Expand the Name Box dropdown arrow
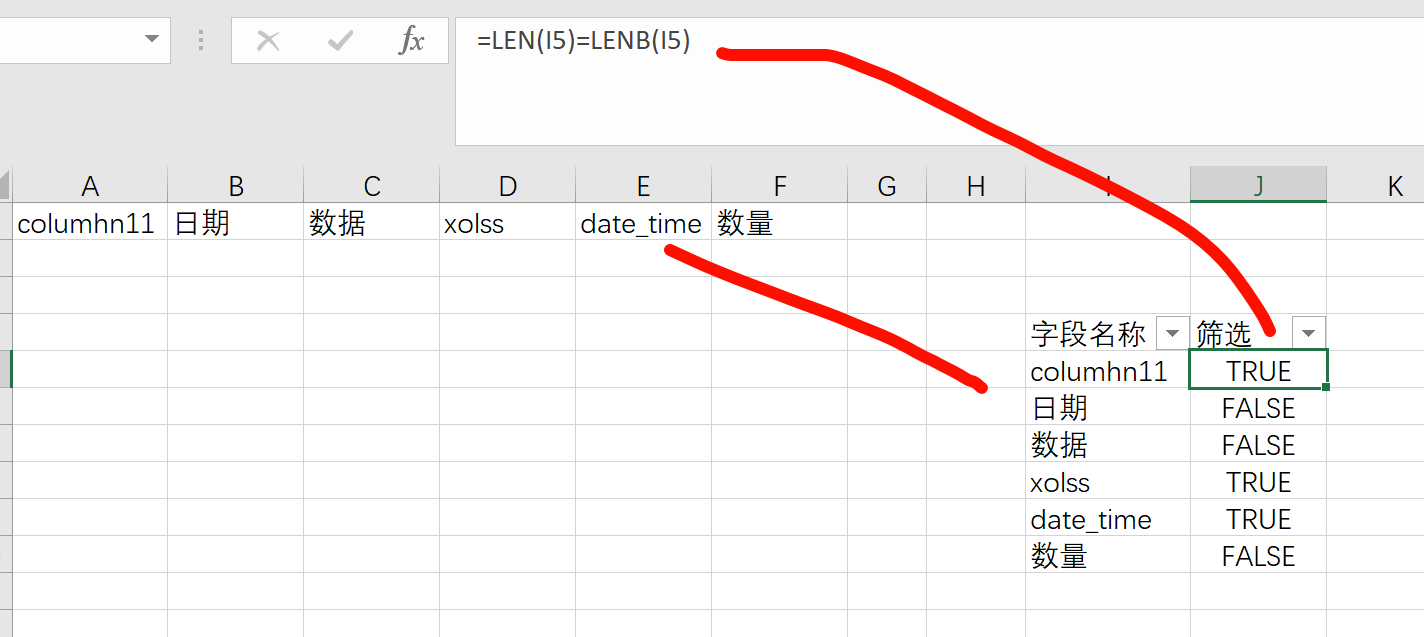The image size is (1424, 637). [152, 40]
